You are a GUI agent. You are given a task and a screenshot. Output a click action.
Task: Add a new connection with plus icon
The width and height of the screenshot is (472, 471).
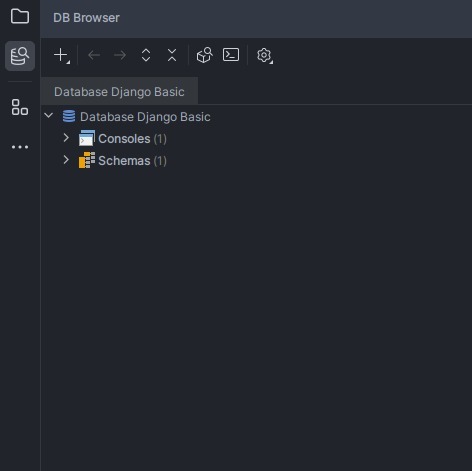tap(62, 55)
